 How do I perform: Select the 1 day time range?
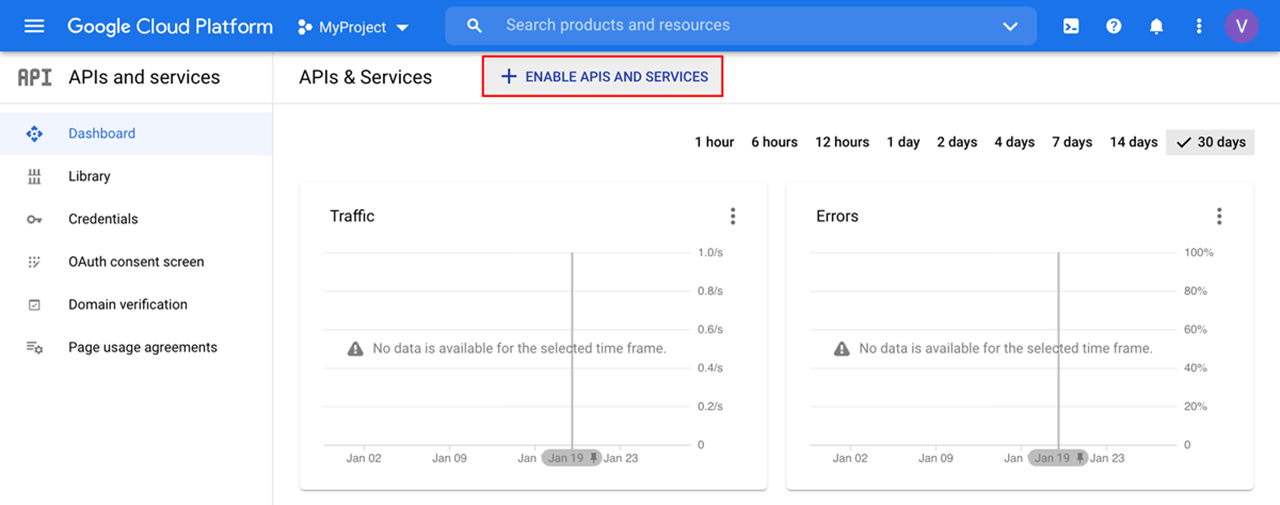click(903, 142)
